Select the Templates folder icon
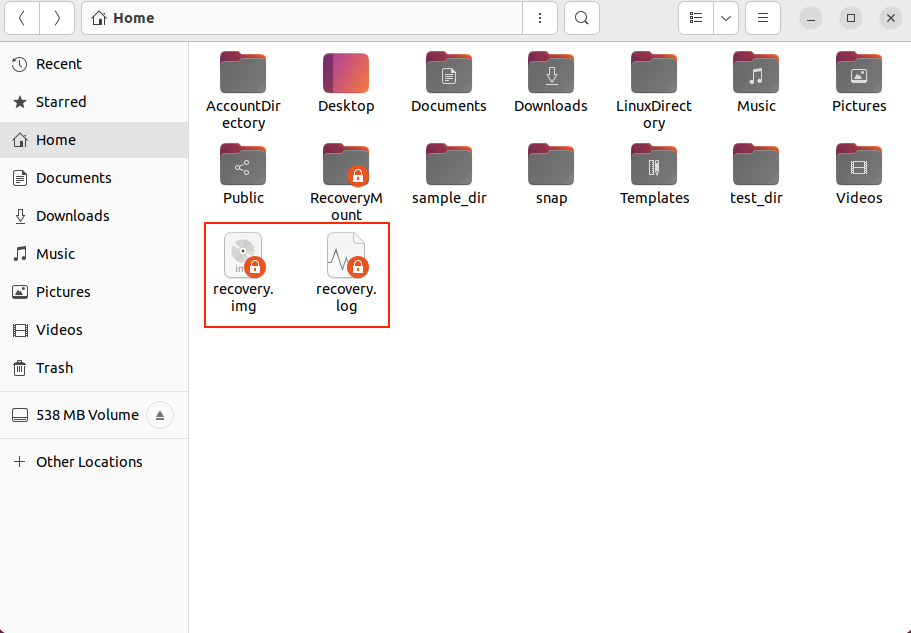The height and width of the screenshot is (633, 911). pos(654,164)
